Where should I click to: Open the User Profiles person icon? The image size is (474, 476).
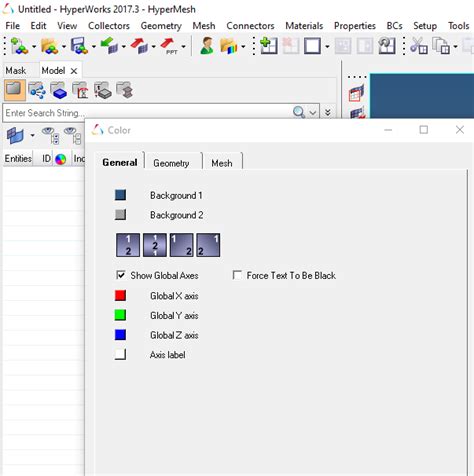click(207, 45)
